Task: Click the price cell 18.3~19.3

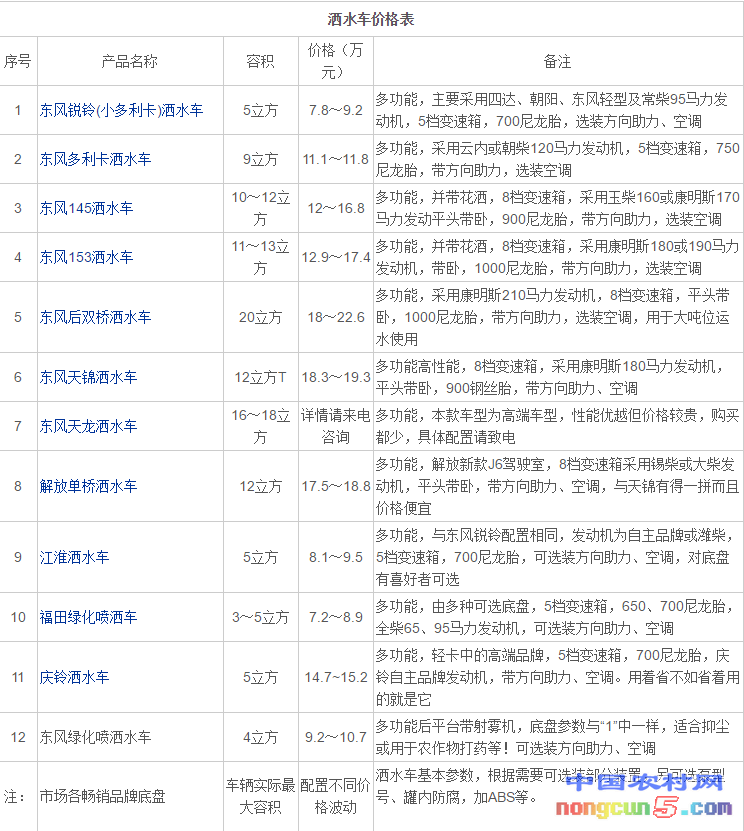Action: tap(335, 377)
